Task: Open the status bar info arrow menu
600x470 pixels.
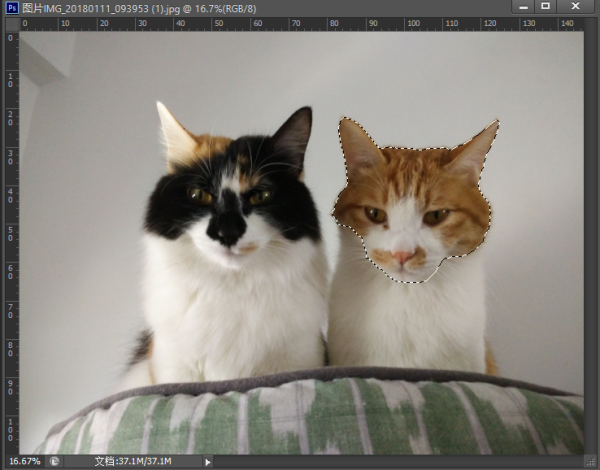Action: 208,462
